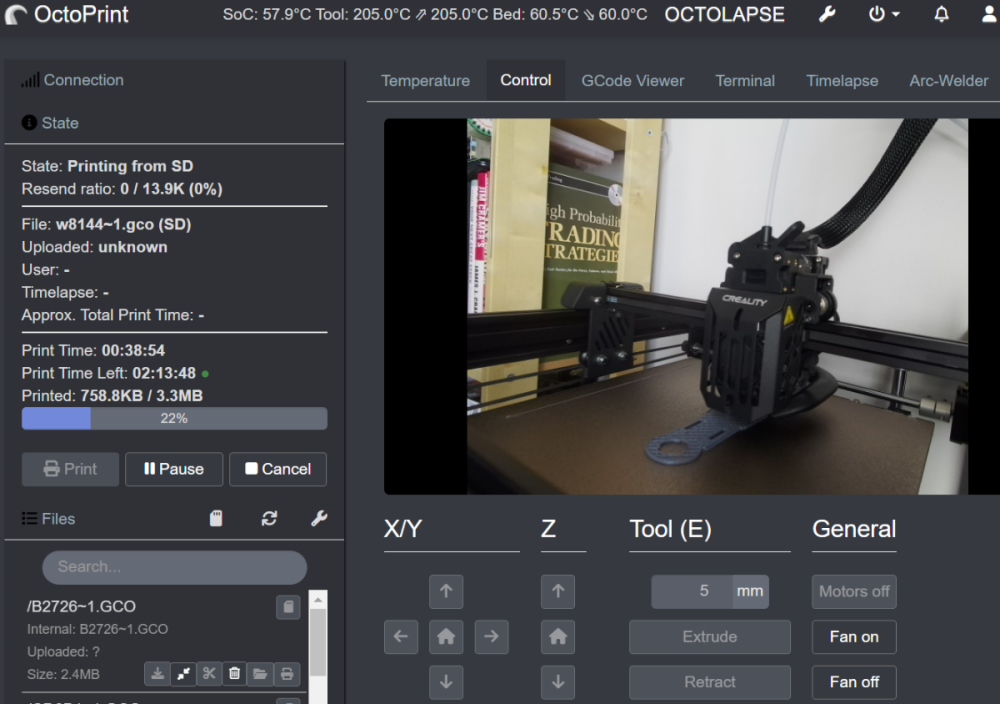Open the Terminal tab
Viewport: 1000px width, 704px height.
click(x=745, y=81)
